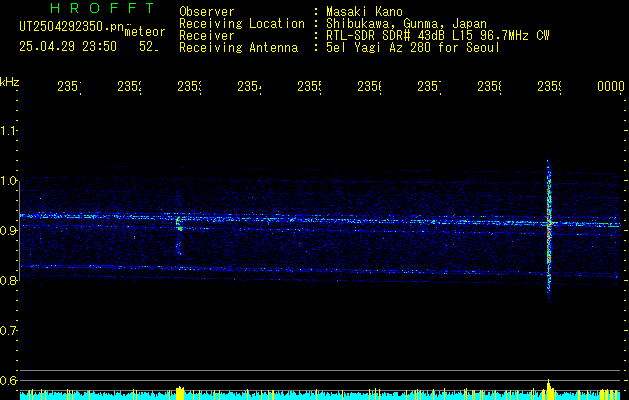Click the count value '52.' beside the date
The image size is (629, 400).
[148, 47]
